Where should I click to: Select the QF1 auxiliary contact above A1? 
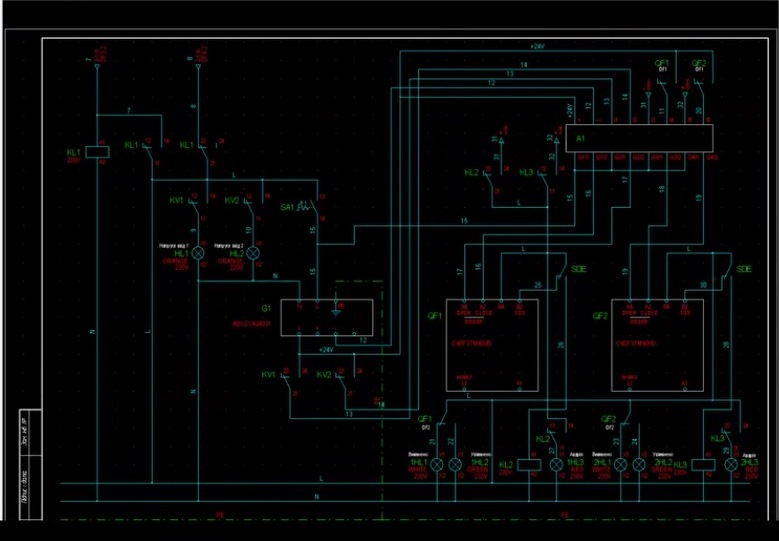[x=664, y=87]
